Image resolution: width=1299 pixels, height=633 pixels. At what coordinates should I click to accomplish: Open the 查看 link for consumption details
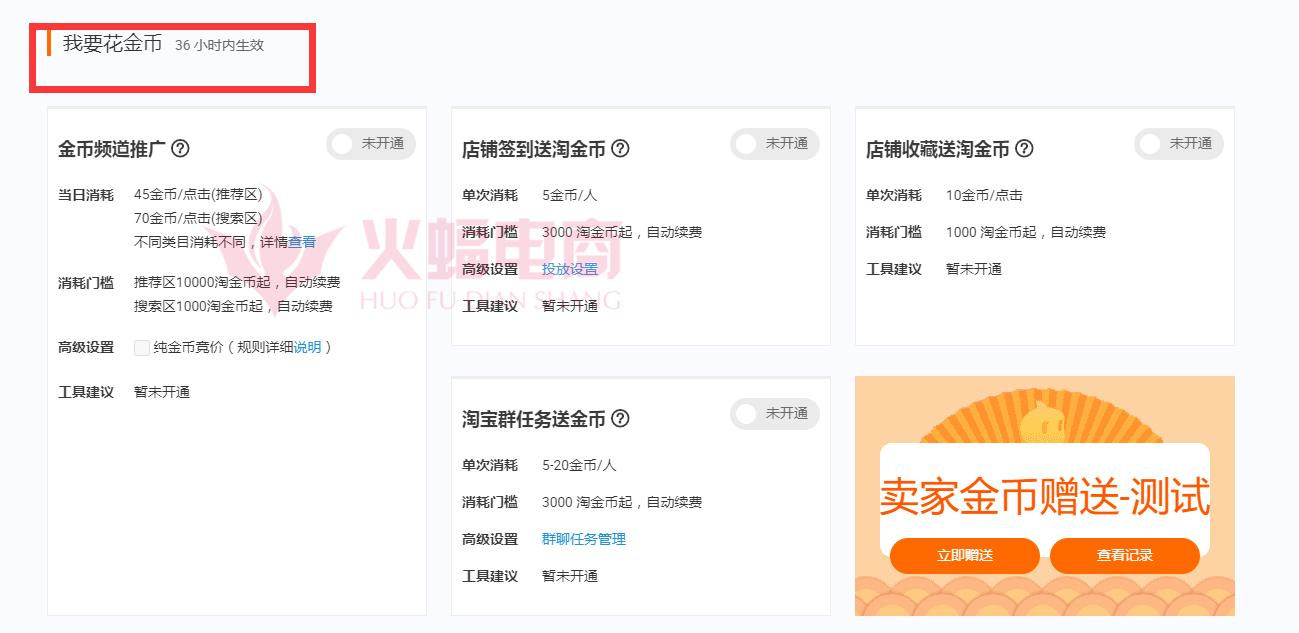(301, 241)
